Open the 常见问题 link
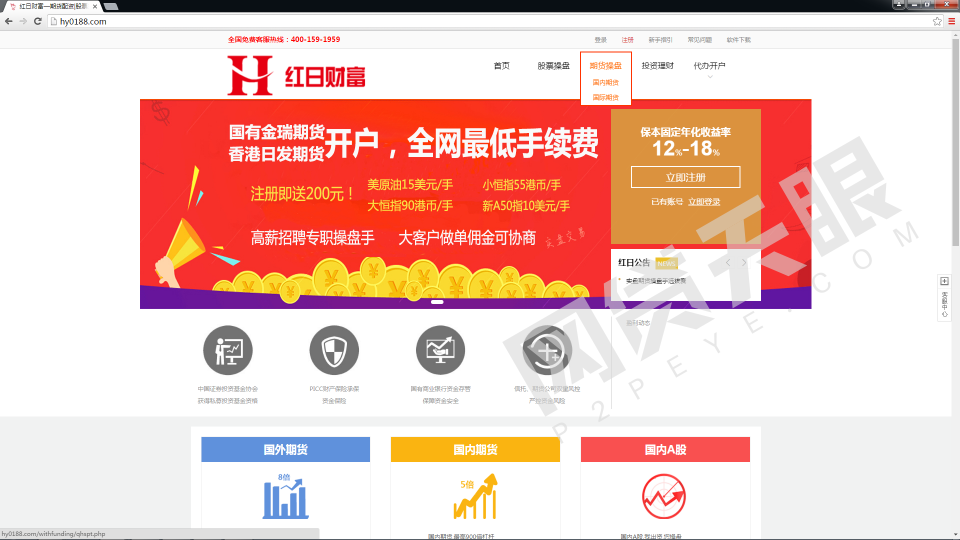This screenshot has height=540, width=960. (700, 40)
